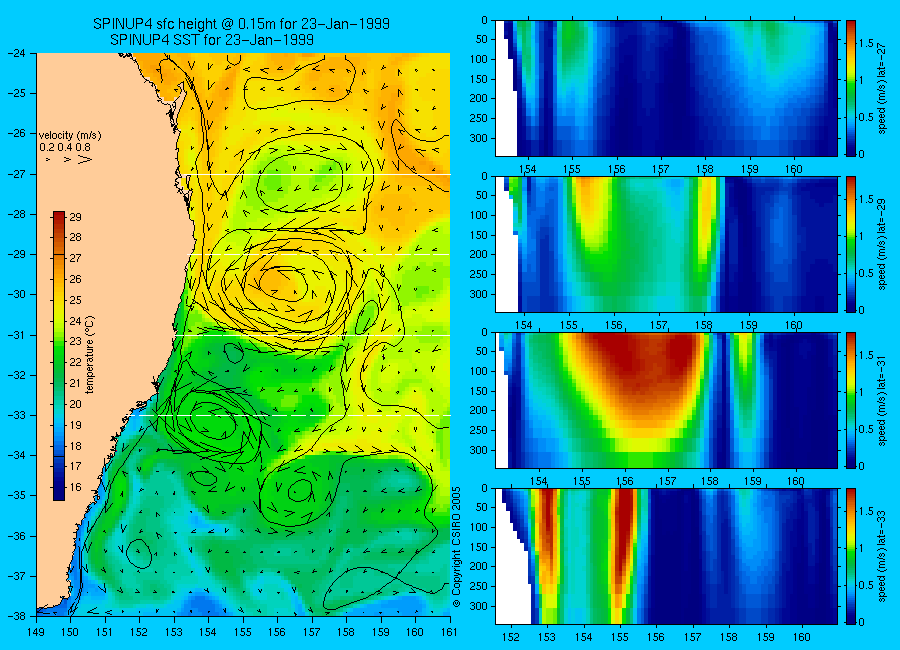Click the '0.2 0.4 0.8' velocity scale values
Viewport: 900px width, 650px height.
pyautogui.click(x=65, y=147)
